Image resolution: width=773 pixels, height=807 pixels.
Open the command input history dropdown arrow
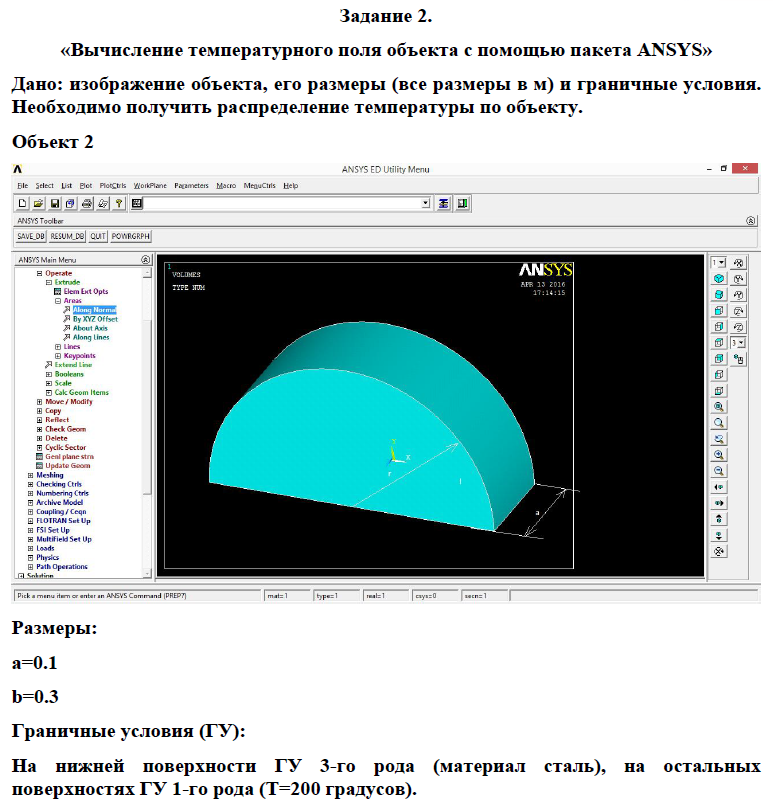(426, 203)
